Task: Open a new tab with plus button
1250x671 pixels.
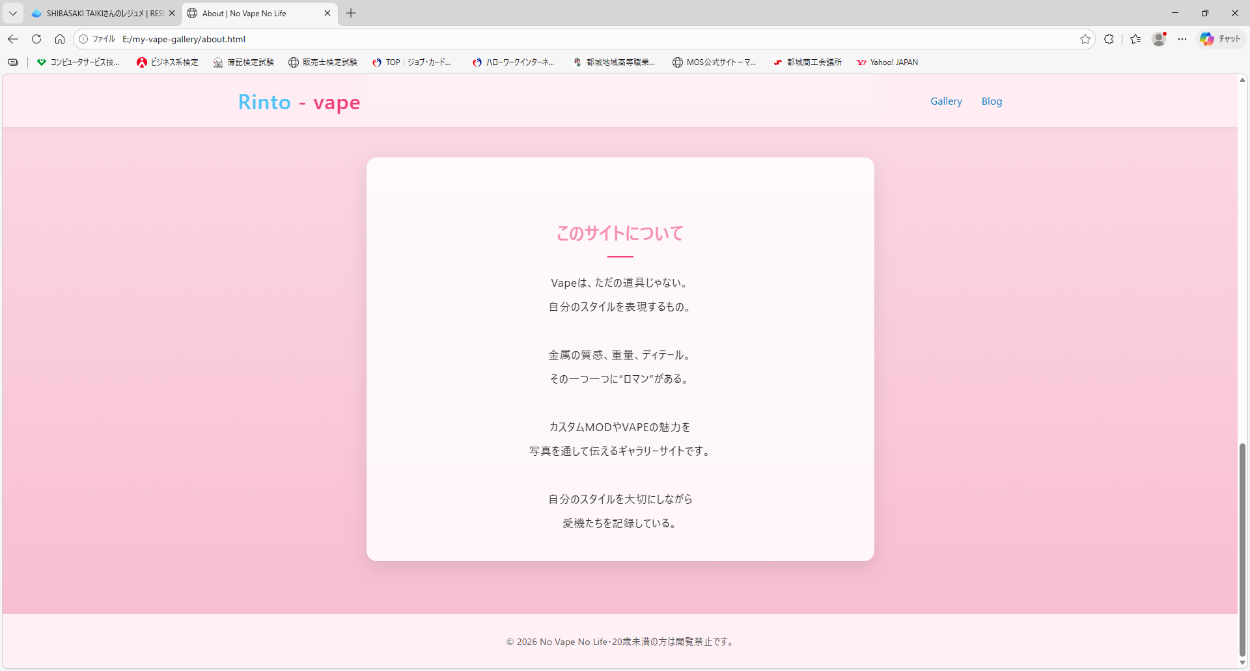Action: tap(351, 13)
